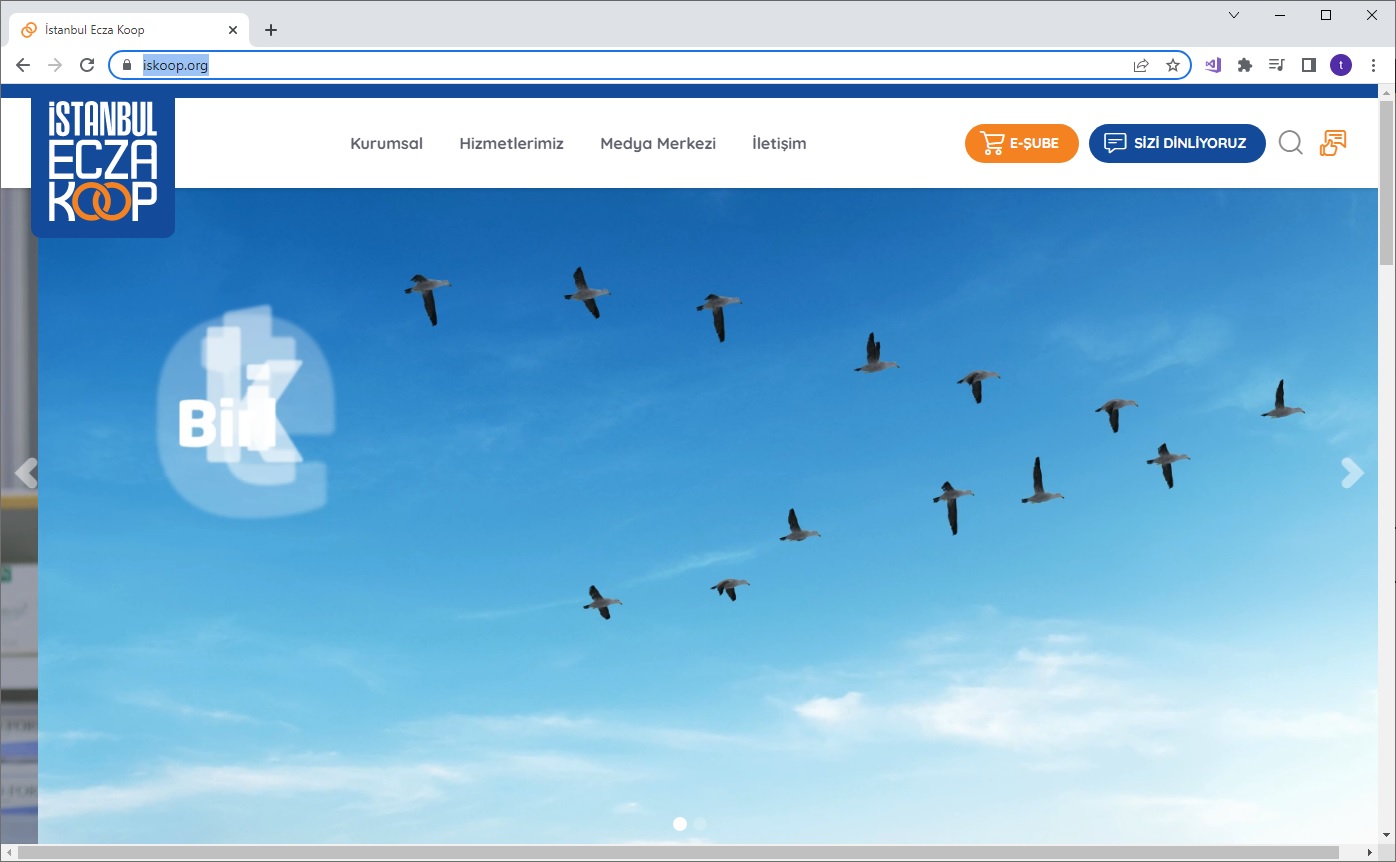Screen dimensions: 1396x862
Task: Minimize the Chrome window
Action: [x=1280, y=15]
